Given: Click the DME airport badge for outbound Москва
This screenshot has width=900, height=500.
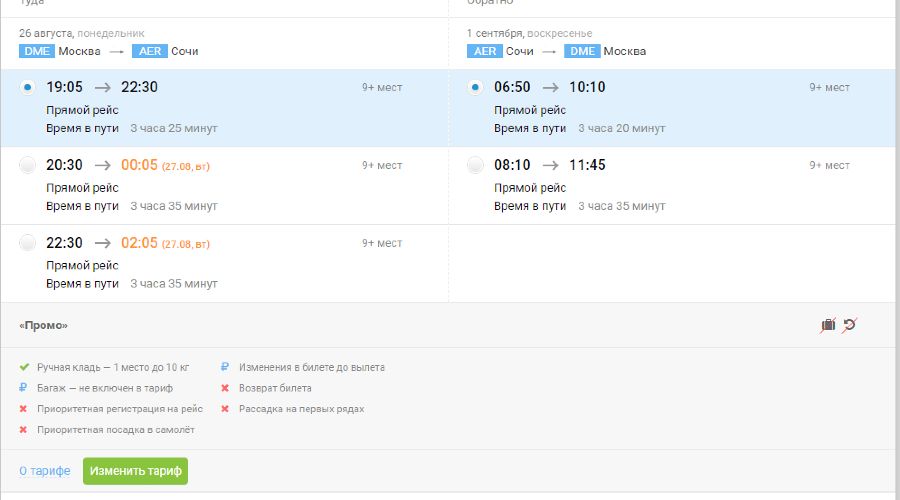Looking at the screenshot, I should click(36, 51).
